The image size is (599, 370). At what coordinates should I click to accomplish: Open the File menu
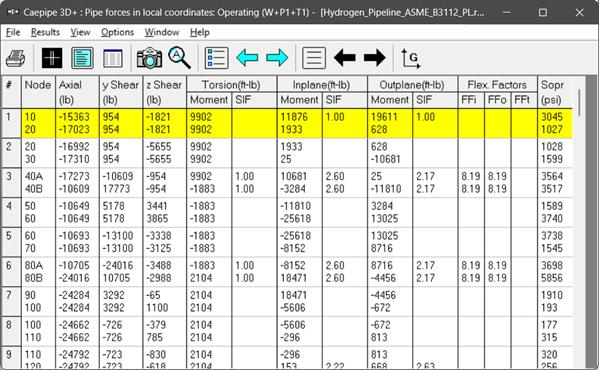point(13,32)
